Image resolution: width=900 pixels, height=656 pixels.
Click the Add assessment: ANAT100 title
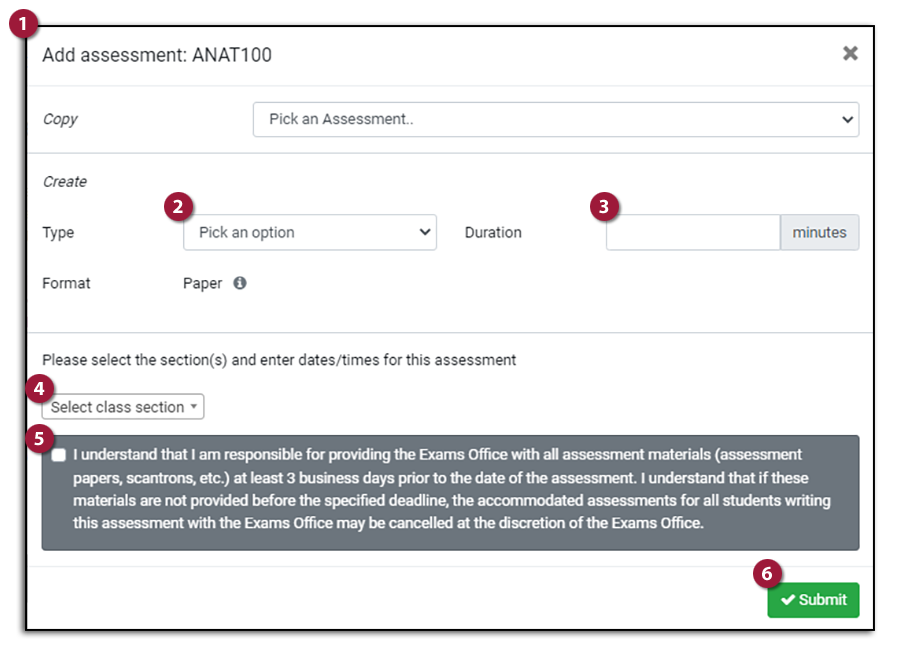(x=157, y=55)
